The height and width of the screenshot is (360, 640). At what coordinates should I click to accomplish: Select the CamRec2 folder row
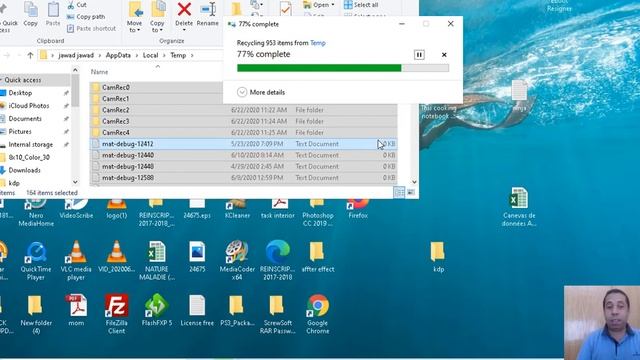[x=243, y=110]
